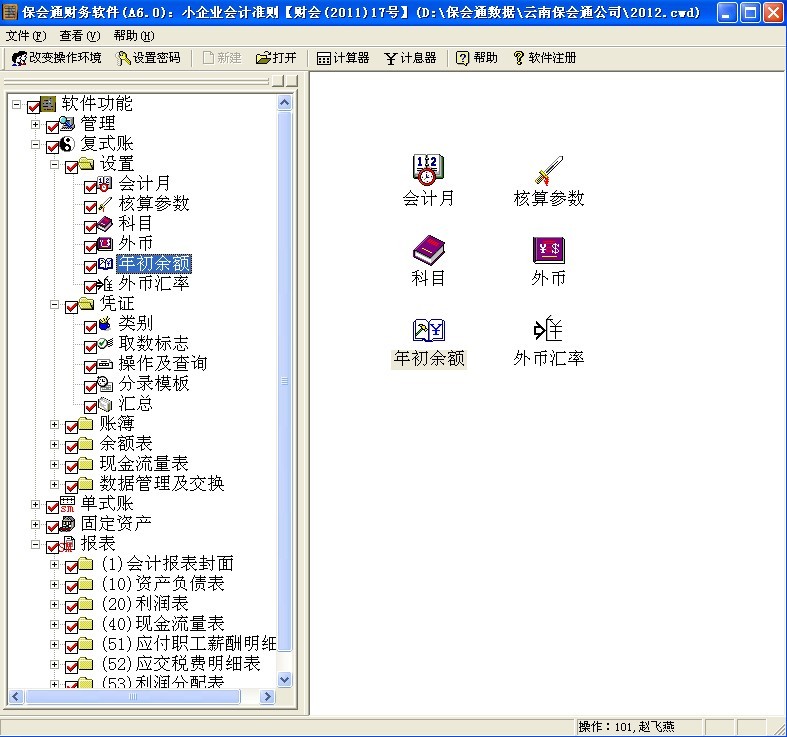Open the 查看 menu
This screenshot has height=737, width=787.
[x=79, y=35]
